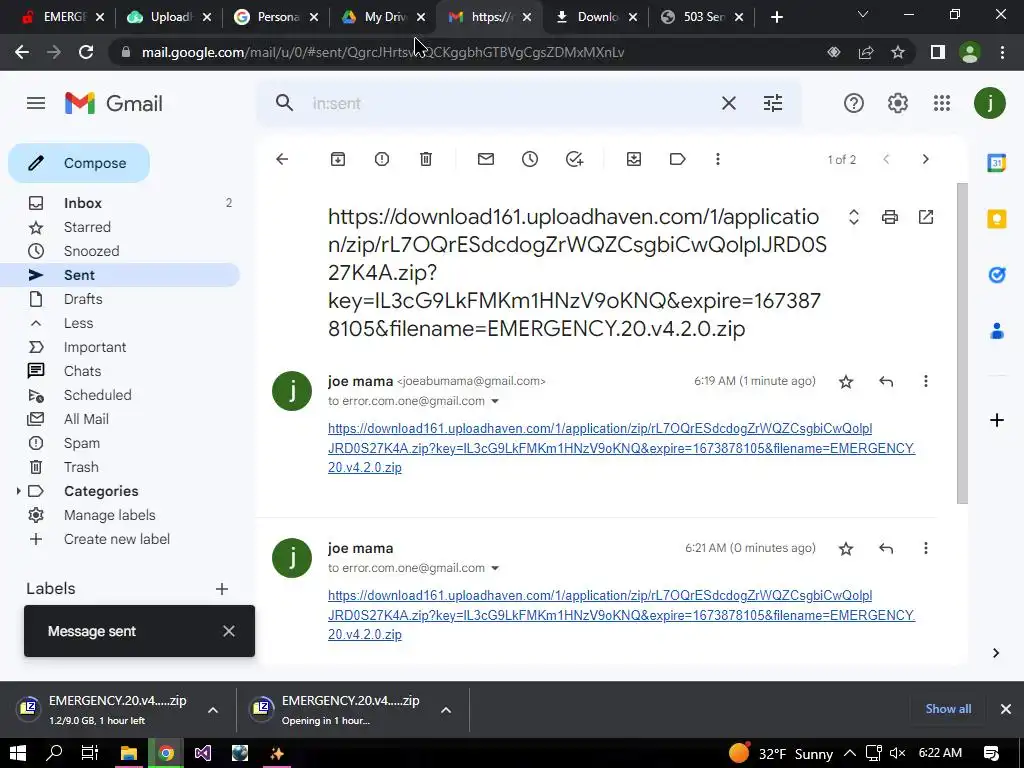
Task: Show search options filter icon
Action: (773, 103)
